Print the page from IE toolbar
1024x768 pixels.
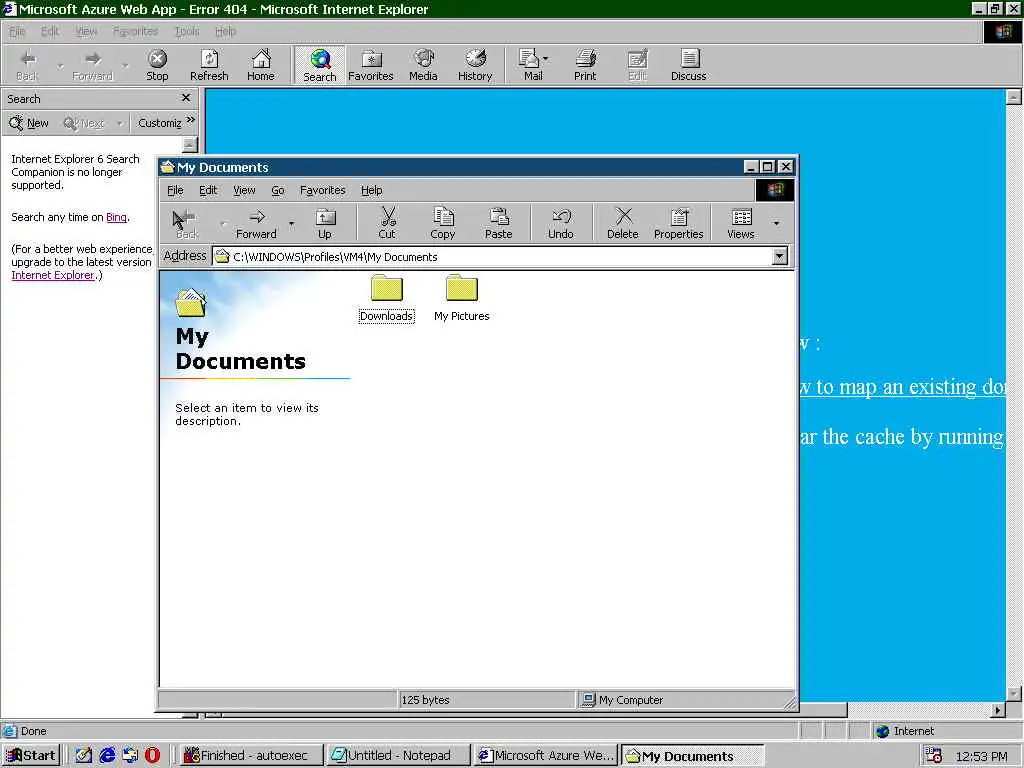point(585,65)
